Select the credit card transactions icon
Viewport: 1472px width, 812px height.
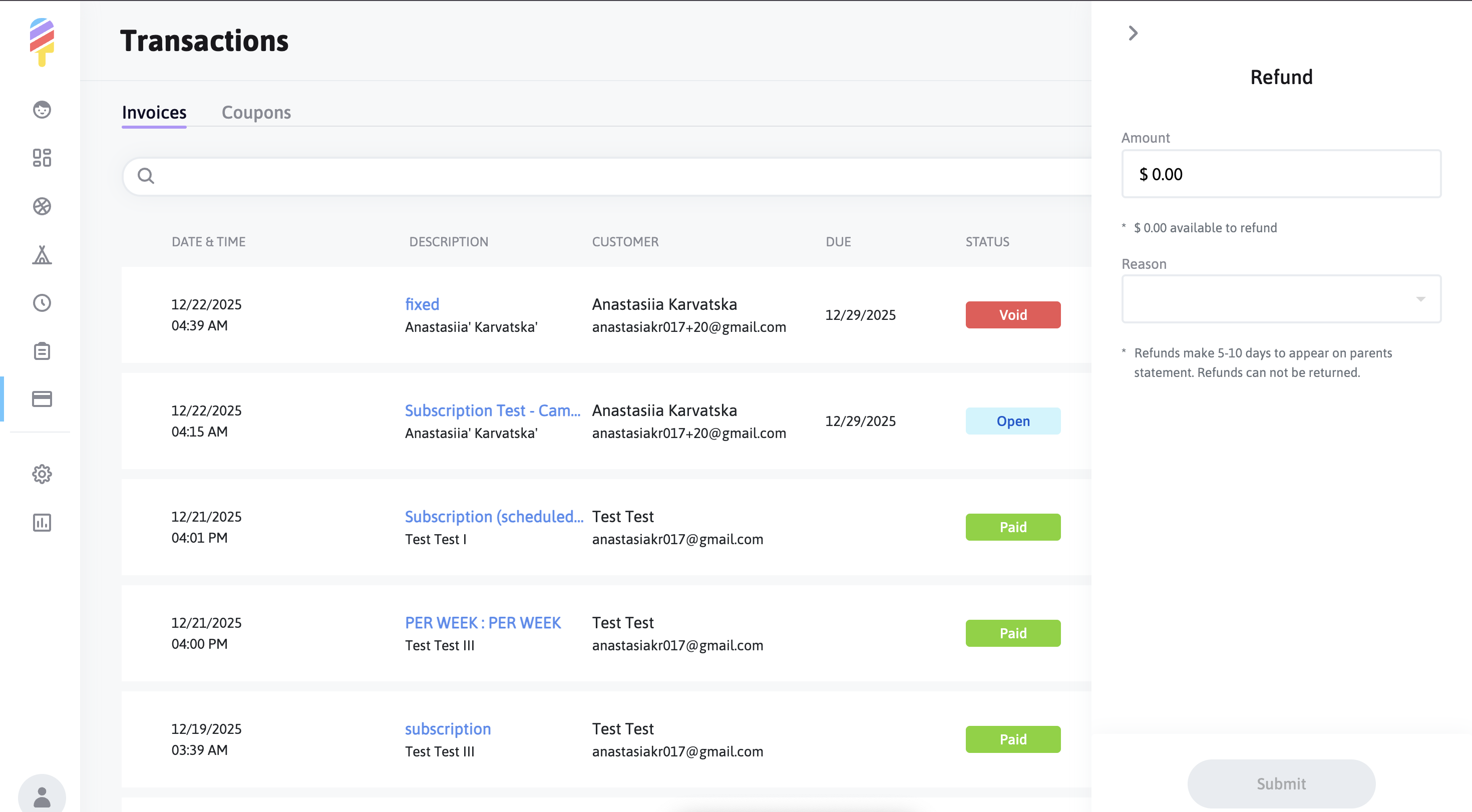click(42, 399)
